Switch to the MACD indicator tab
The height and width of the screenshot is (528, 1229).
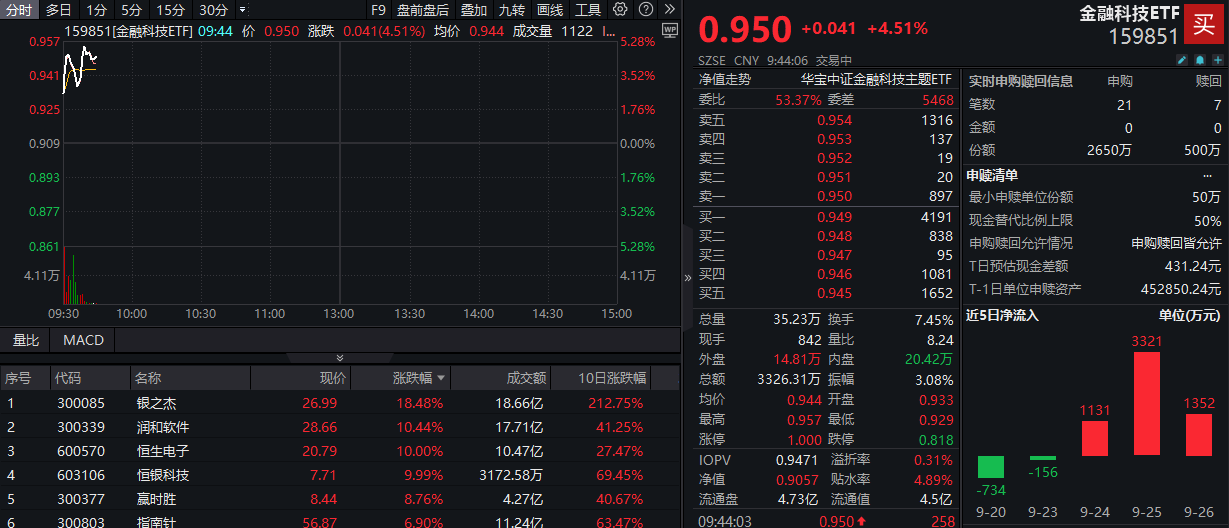[x=83, y=340]
